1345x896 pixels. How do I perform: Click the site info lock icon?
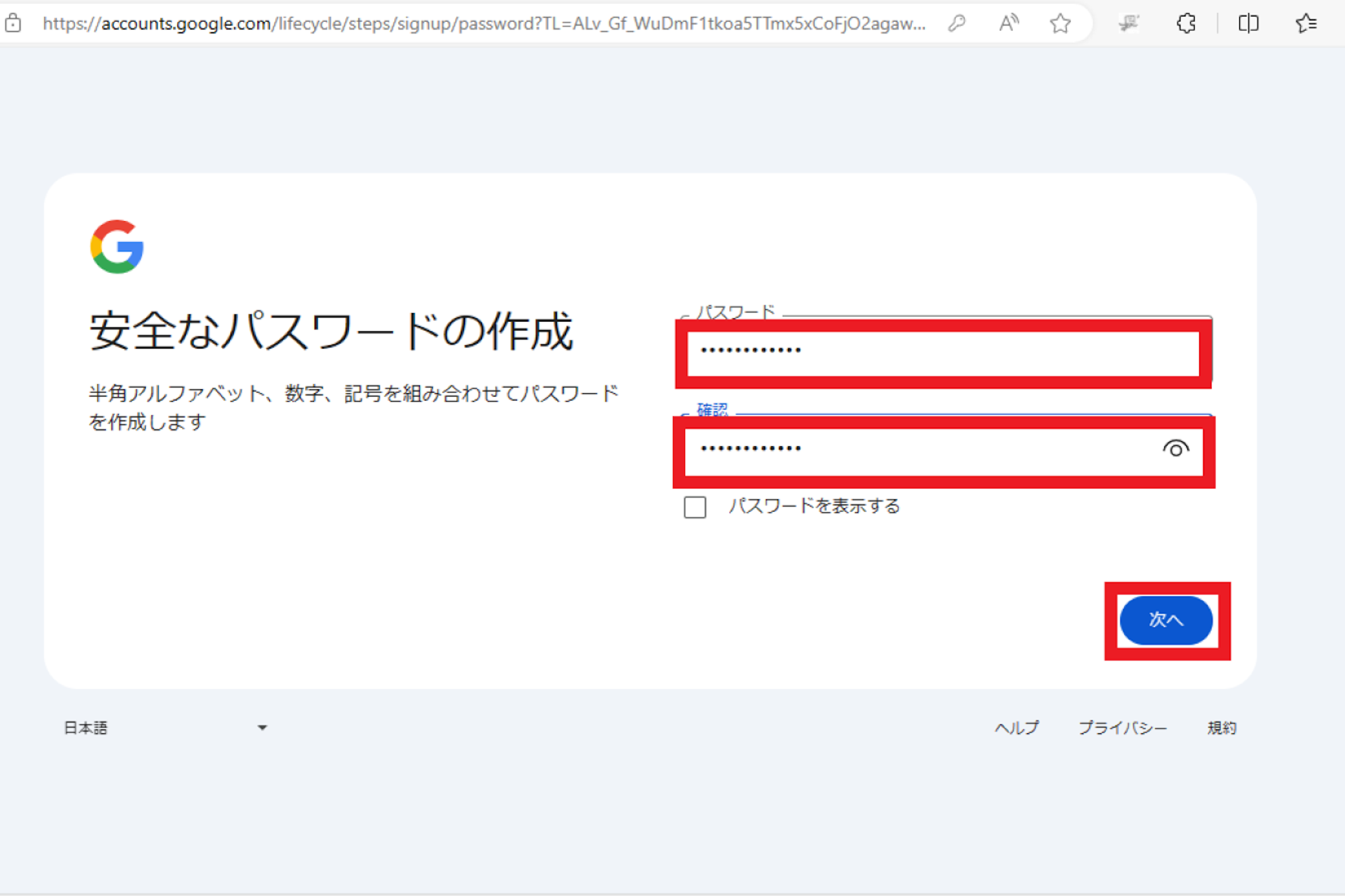(12, 24)
